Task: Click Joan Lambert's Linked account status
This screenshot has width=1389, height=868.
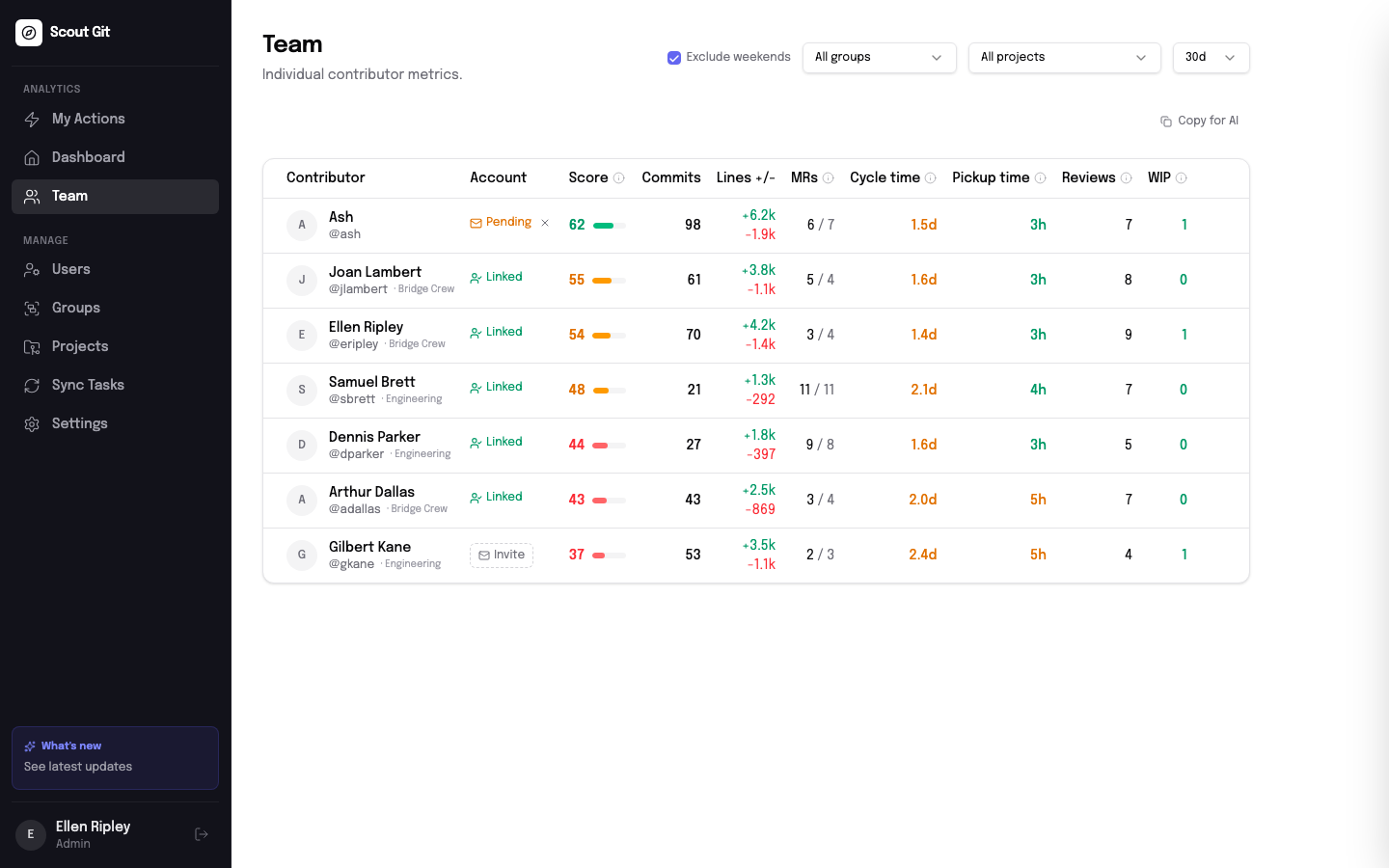Action: (496, 277)
